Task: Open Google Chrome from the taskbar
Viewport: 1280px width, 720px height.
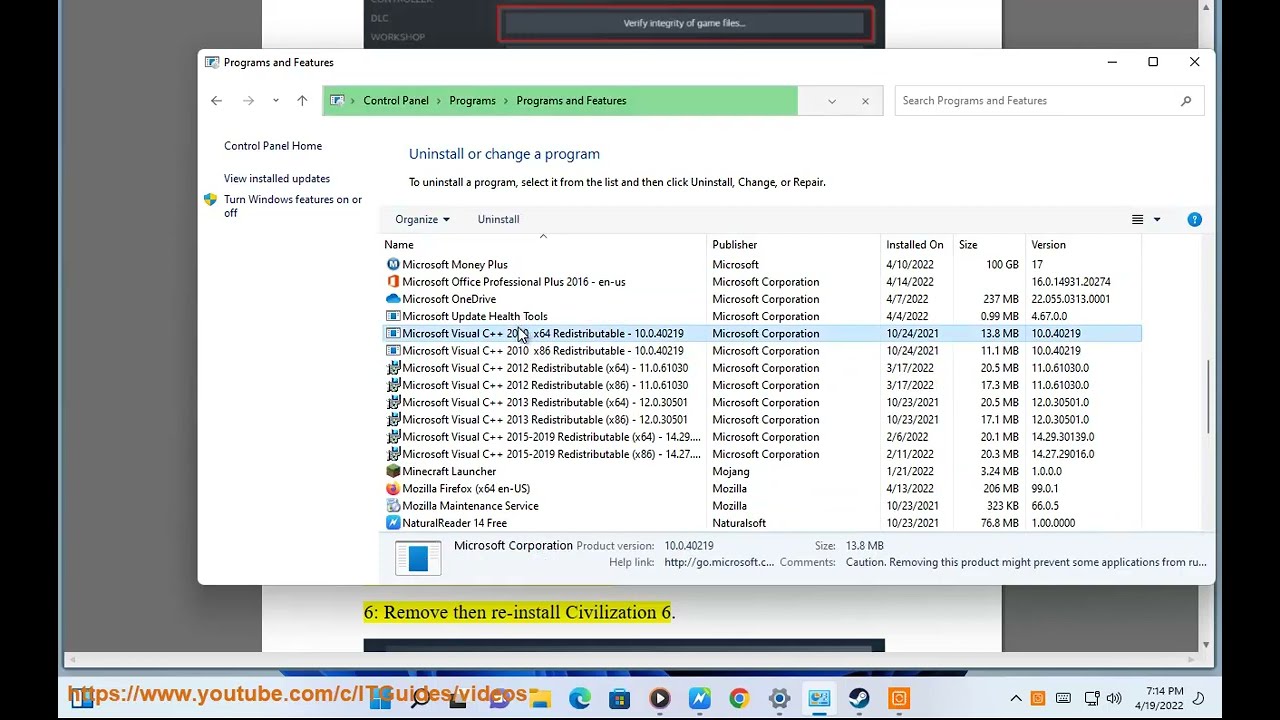Action: click(739, 698)
